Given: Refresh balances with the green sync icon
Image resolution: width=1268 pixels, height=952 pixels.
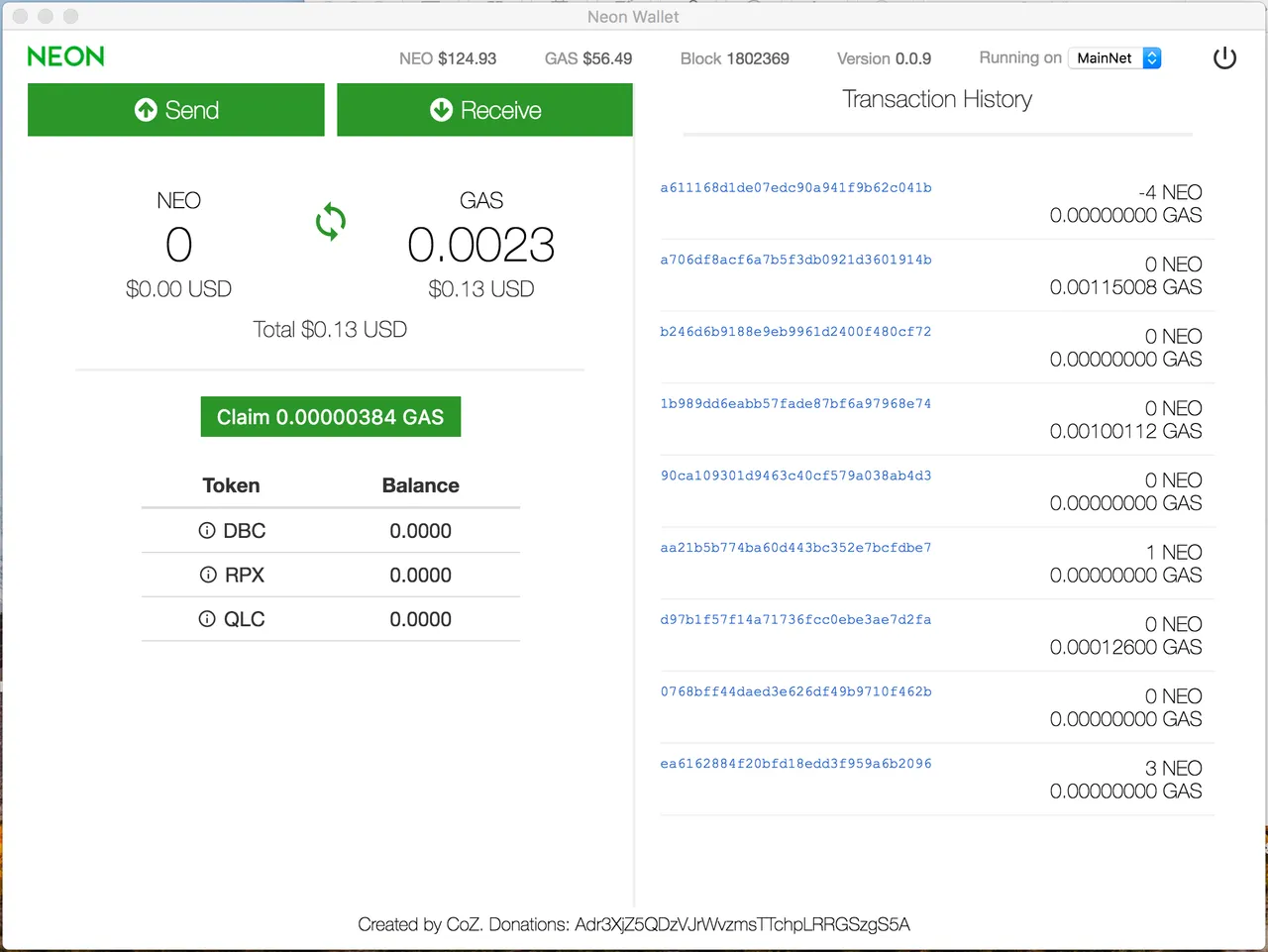Looking at the screenshot, I should [331, 222].
